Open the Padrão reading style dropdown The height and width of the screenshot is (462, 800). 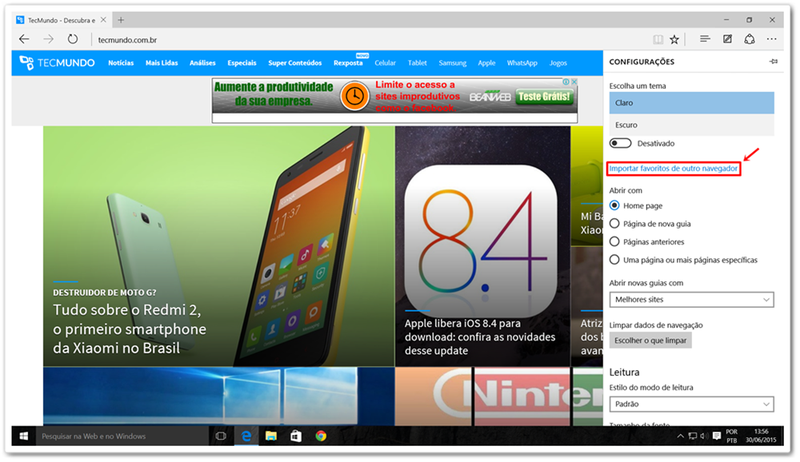coord(691,404)
